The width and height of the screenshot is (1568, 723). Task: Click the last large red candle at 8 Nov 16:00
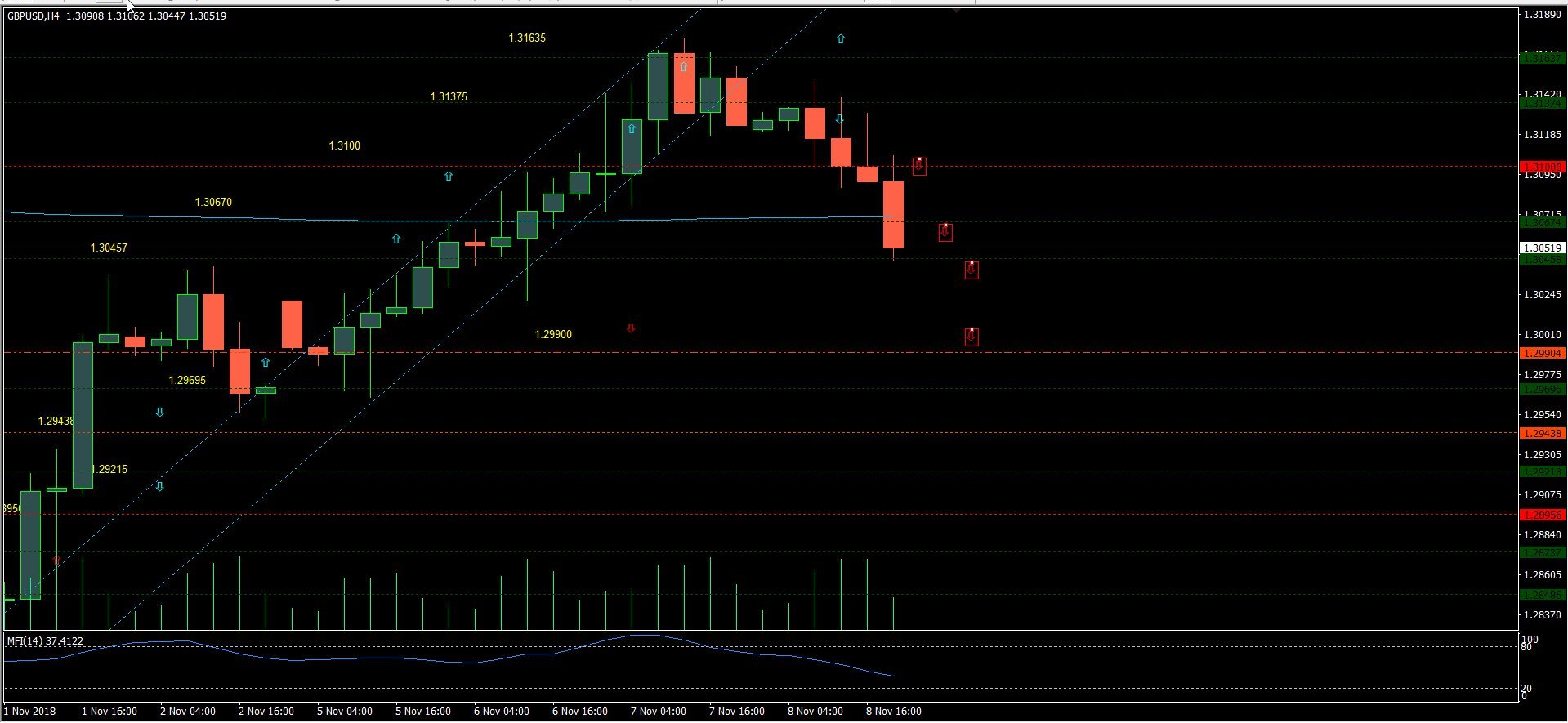click(x=893, y=214)
